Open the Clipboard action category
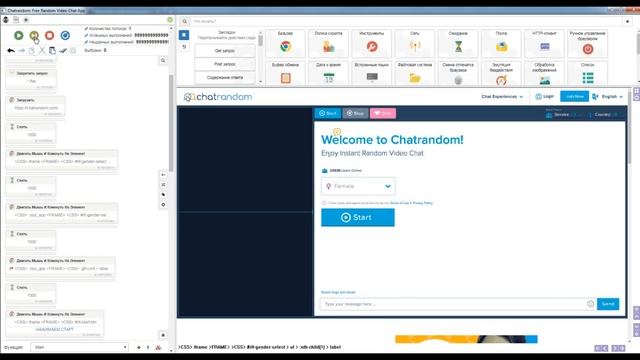The height and width of the screenshot is (360, 640). [285, 73]
